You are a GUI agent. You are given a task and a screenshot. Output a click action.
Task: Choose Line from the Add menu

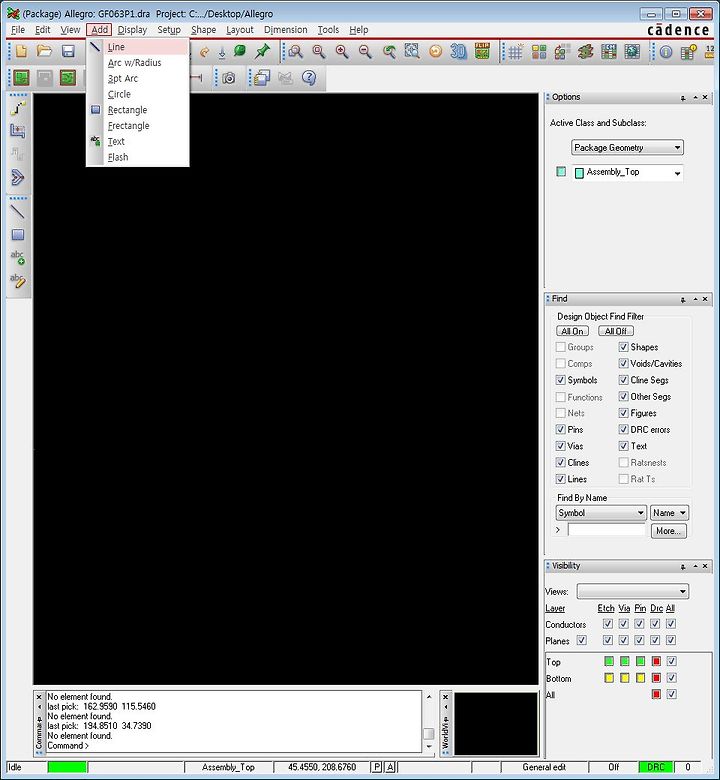coord(138,47)
